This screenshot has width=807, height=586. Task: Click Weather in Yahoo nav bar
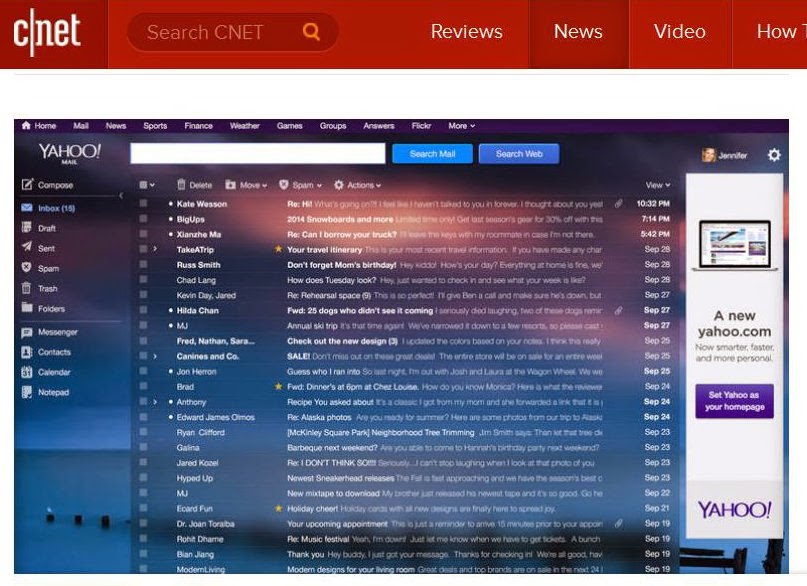(x=244, y=126)
